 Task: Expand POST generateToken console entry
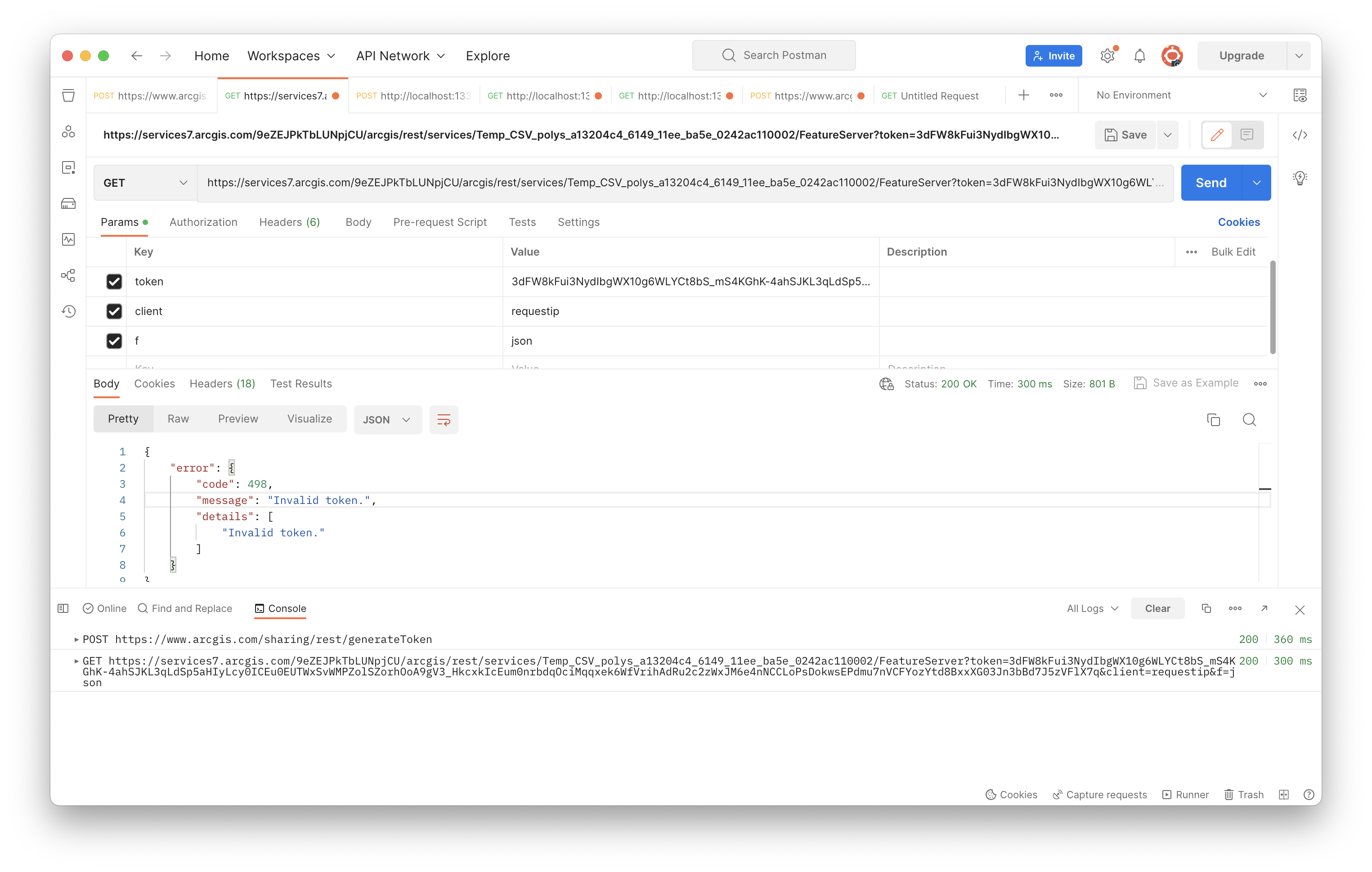click(76, 639)
